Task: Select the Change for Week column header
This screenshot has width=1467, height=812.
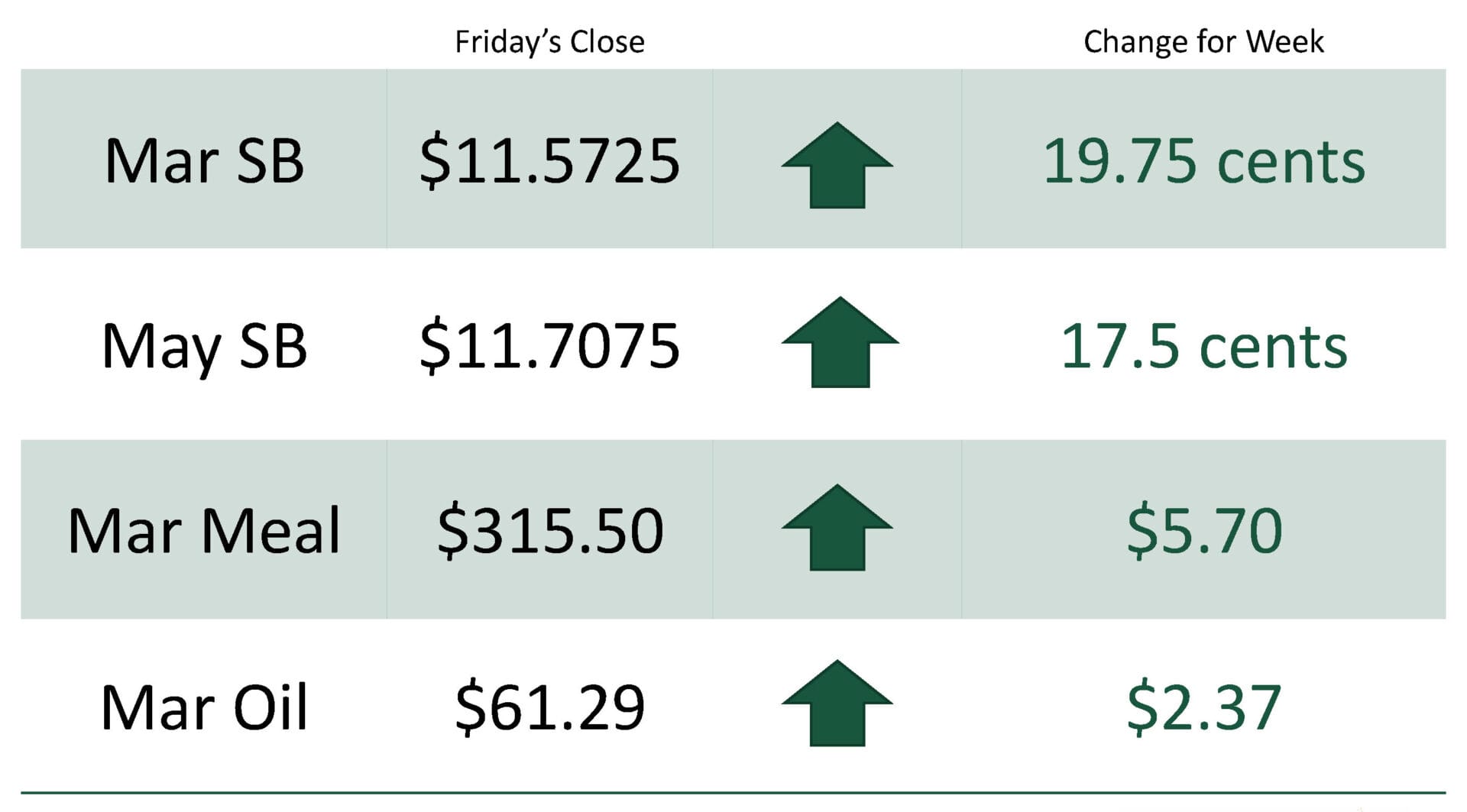Action: [1203, 41]
